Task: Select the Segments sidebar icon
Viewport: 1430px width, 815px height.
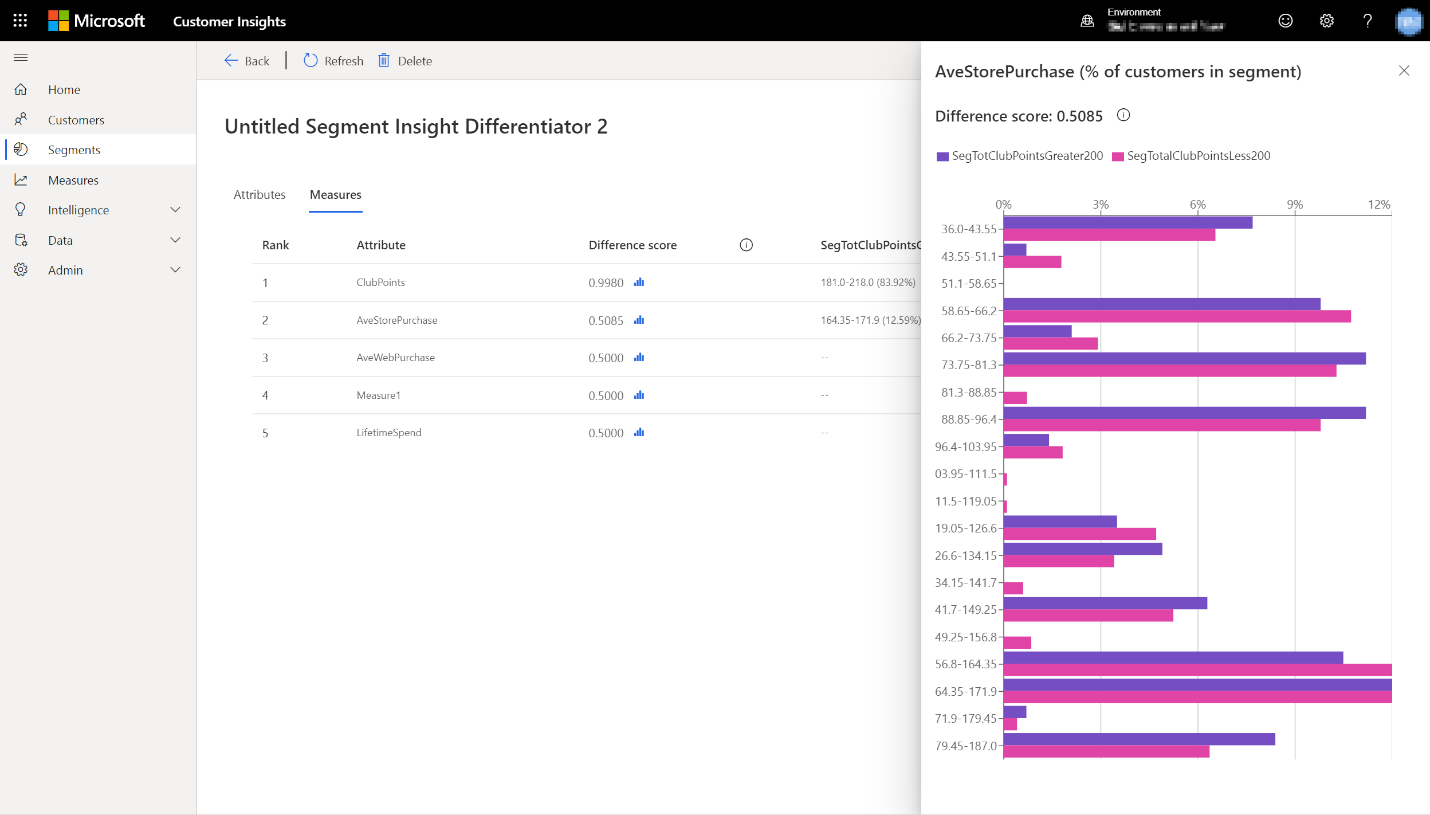Action: tap(20, 149)
